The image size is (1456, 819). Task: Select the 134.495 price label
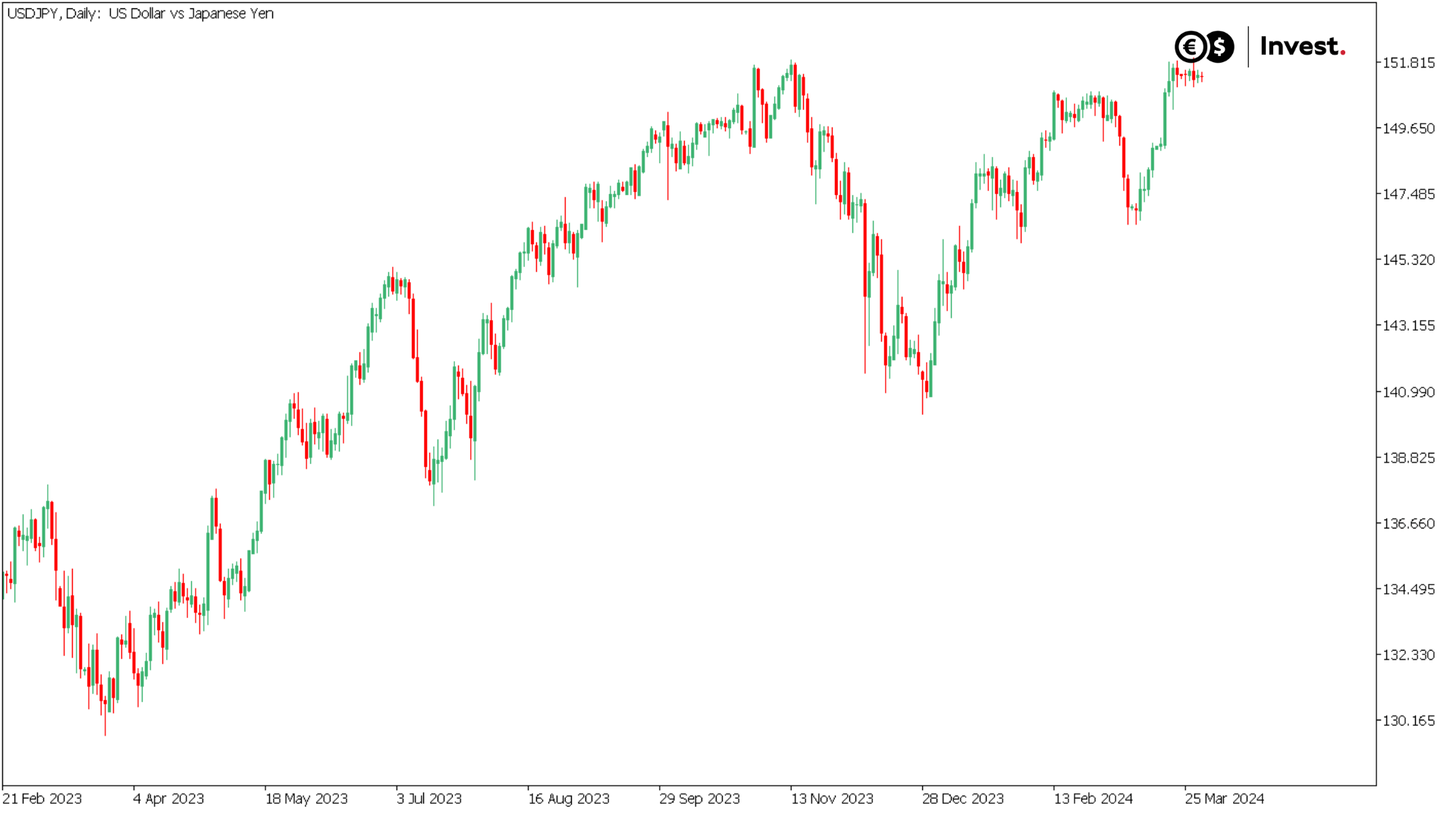click(1408, 589)
